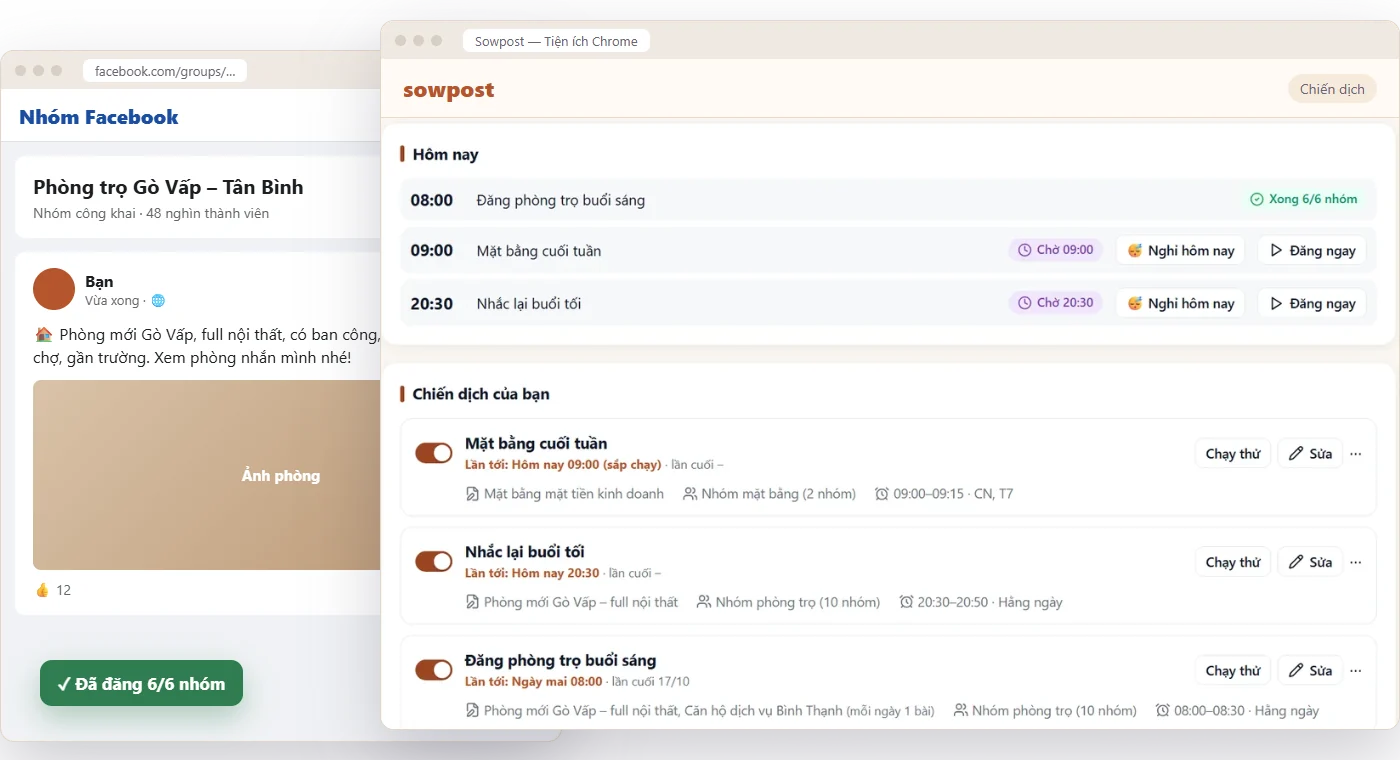Image resolution: width=1400 pixels, height=760 pixels.
Task: Open the Chiến dịch tab in sowpost header
Action: pyautogui.click(x=1332, y=89)
